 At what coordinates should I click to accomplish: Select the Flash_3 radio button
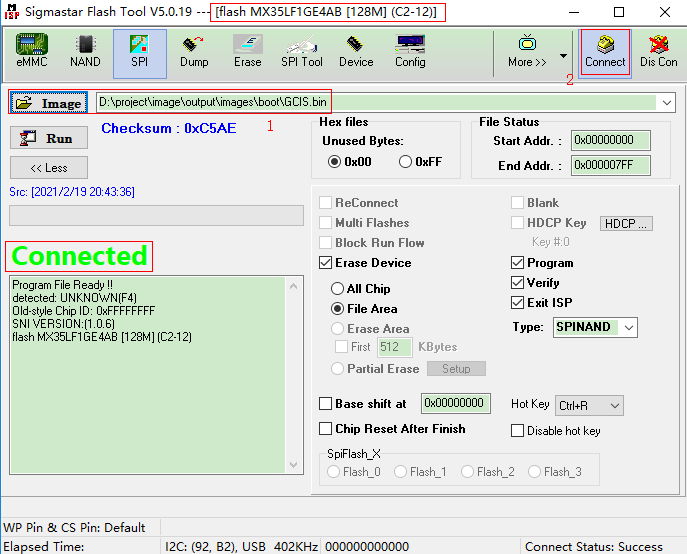(x=534, y=472)
